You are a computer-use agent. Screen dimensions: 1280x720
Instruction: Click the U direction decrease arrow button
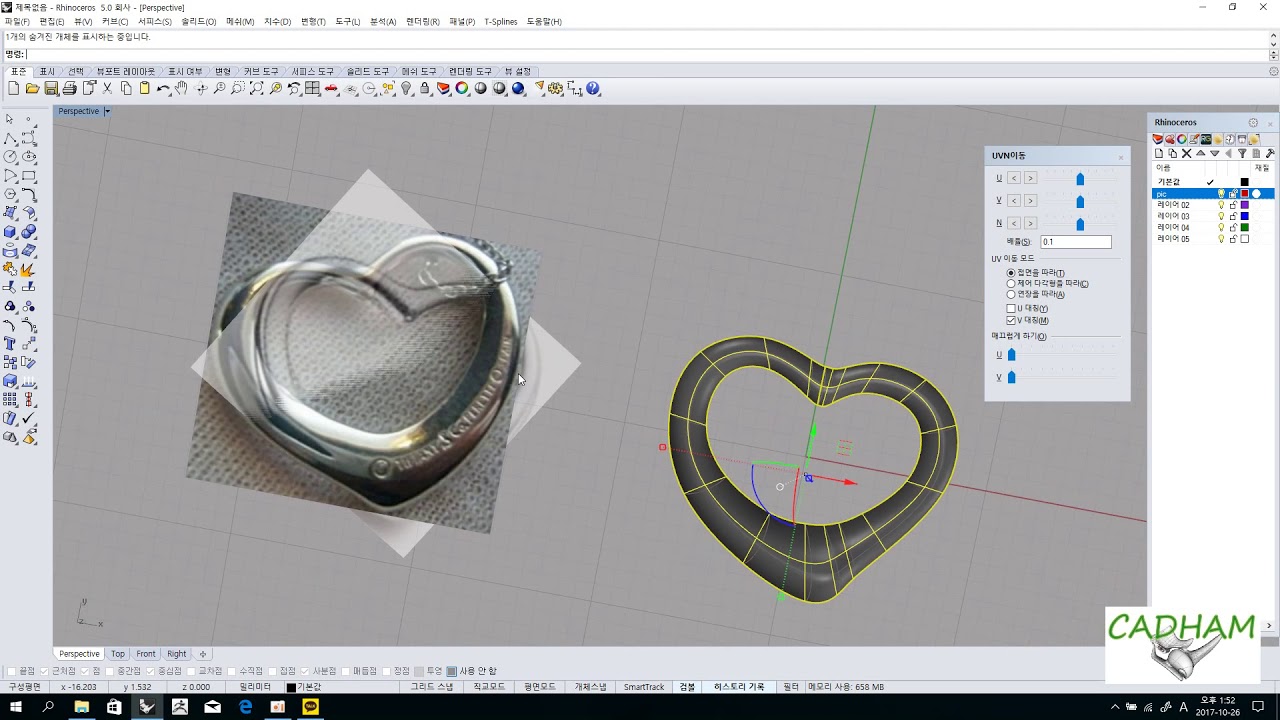tap(1014, 178)
